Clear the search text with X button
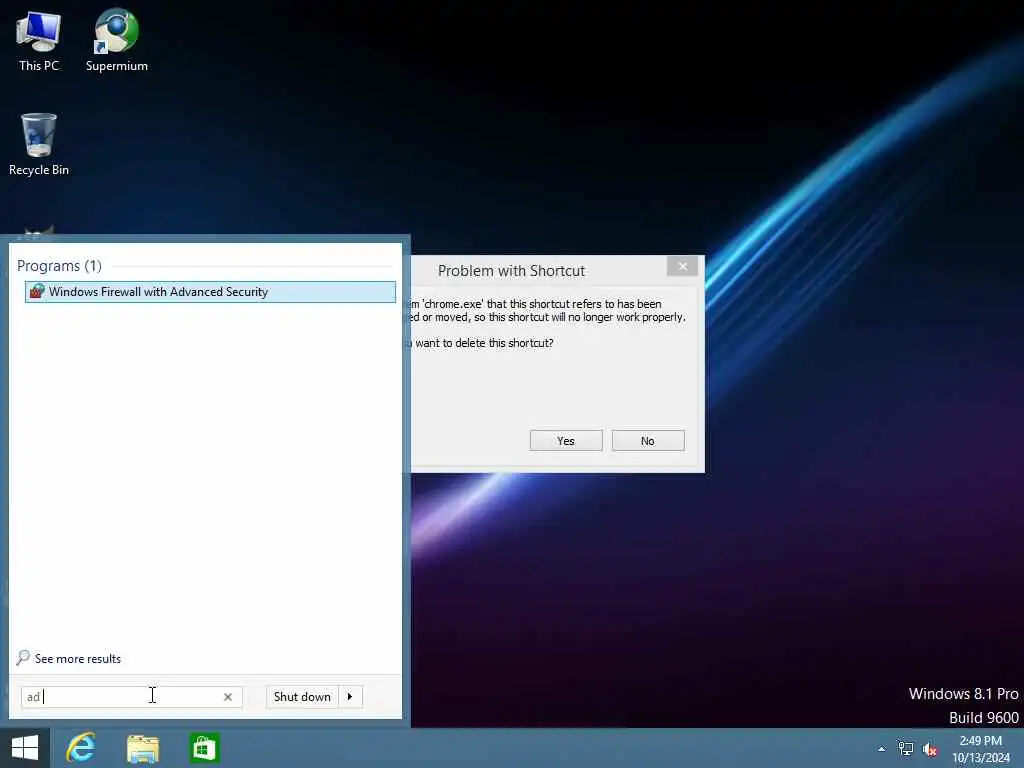The height and width of the screenshot is (768, 1024). [228, 697]
